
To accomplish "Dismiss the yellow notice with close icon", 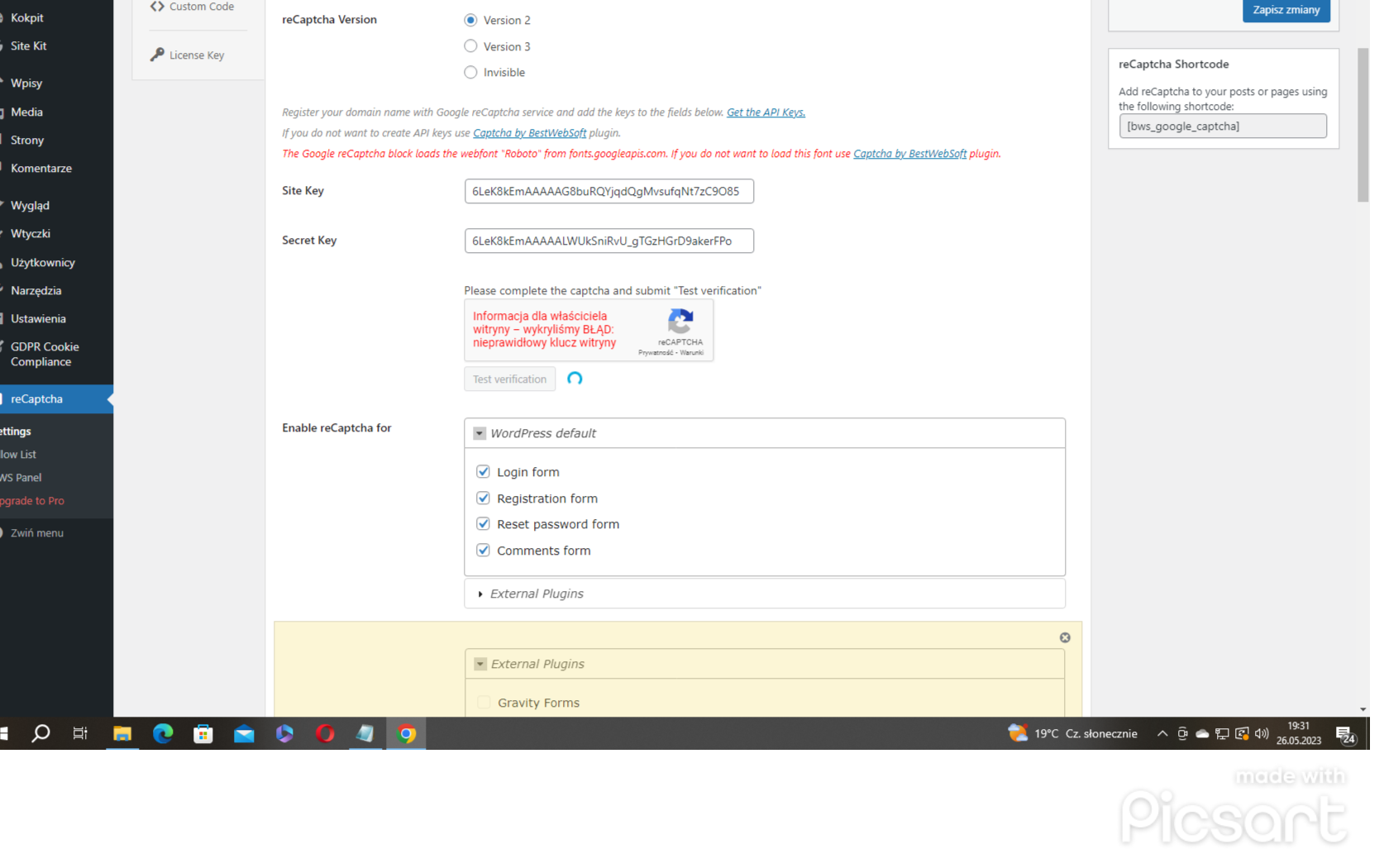I will [x=1065, y=637].
